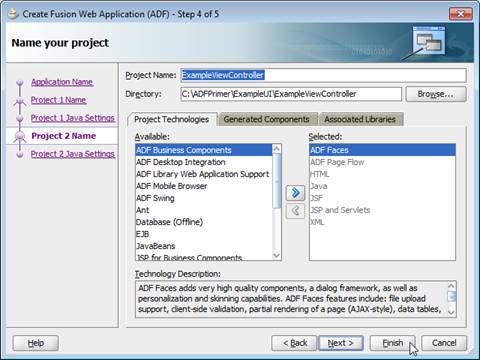Select JSP and Servlets in Selected list
The width and height of the screenshot is (480, 360).
(x=382, y=210)
